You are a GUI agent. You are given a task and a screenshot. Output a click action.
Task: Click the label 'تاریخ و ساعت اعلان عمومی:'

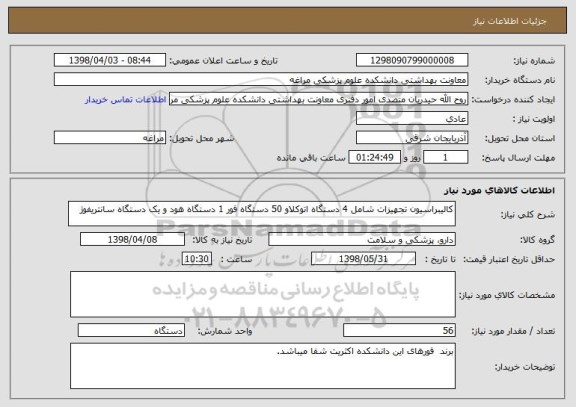coord(223,61)
